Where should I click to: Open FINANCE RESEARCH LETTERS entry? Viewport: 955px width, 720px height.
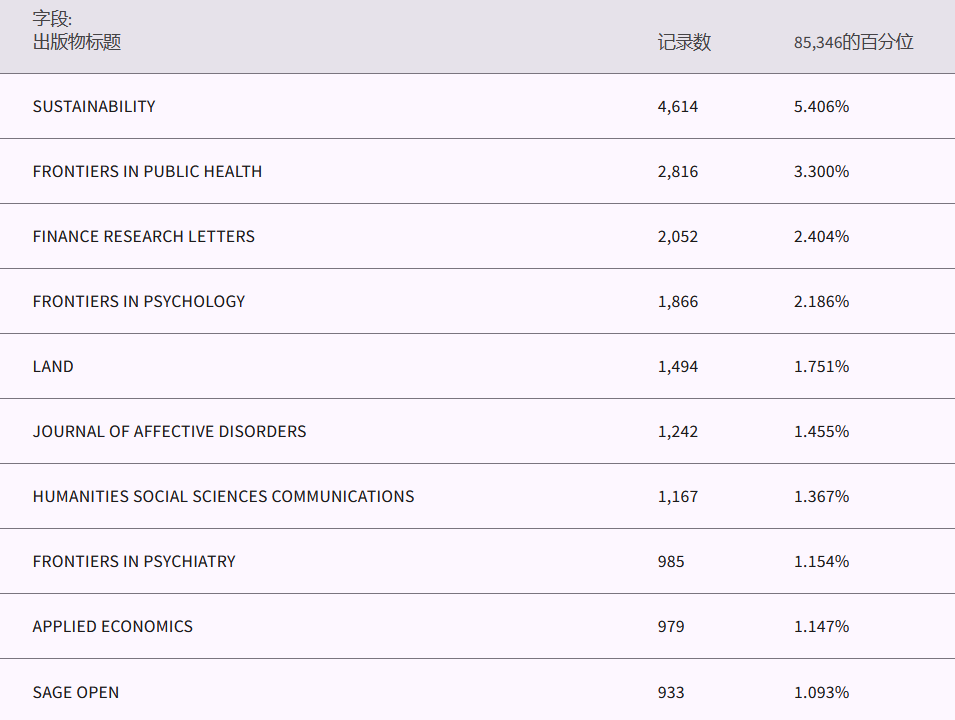[143, 236]
